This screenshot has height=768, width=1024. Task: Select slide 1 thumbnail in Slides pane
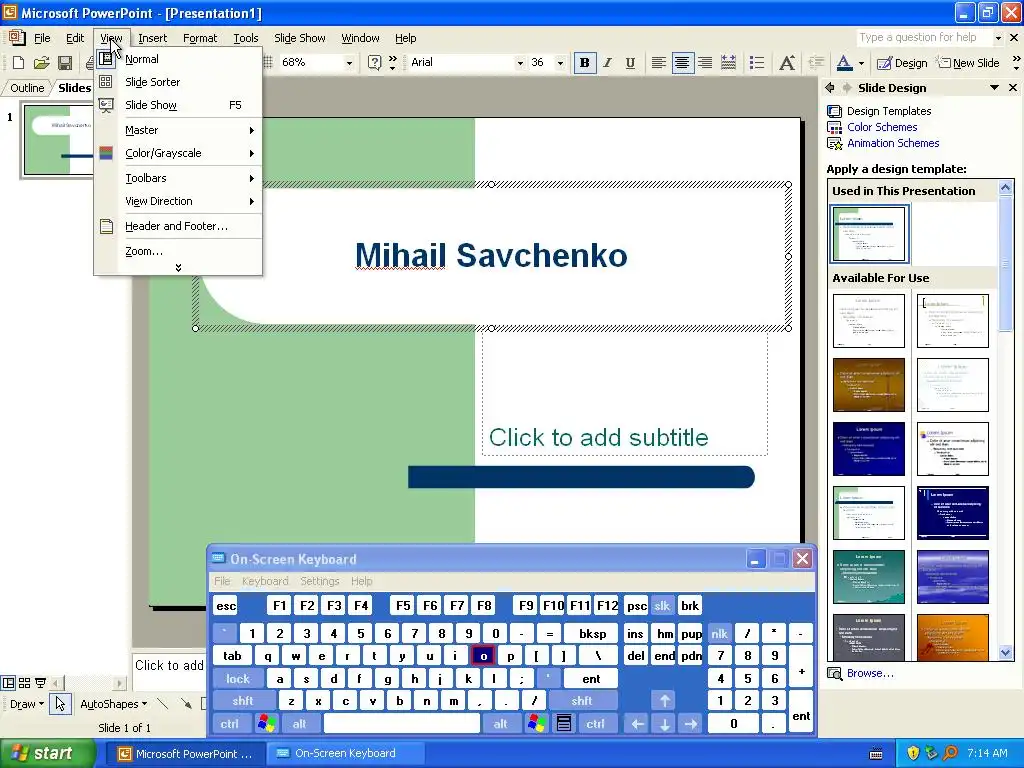point(59,140)
